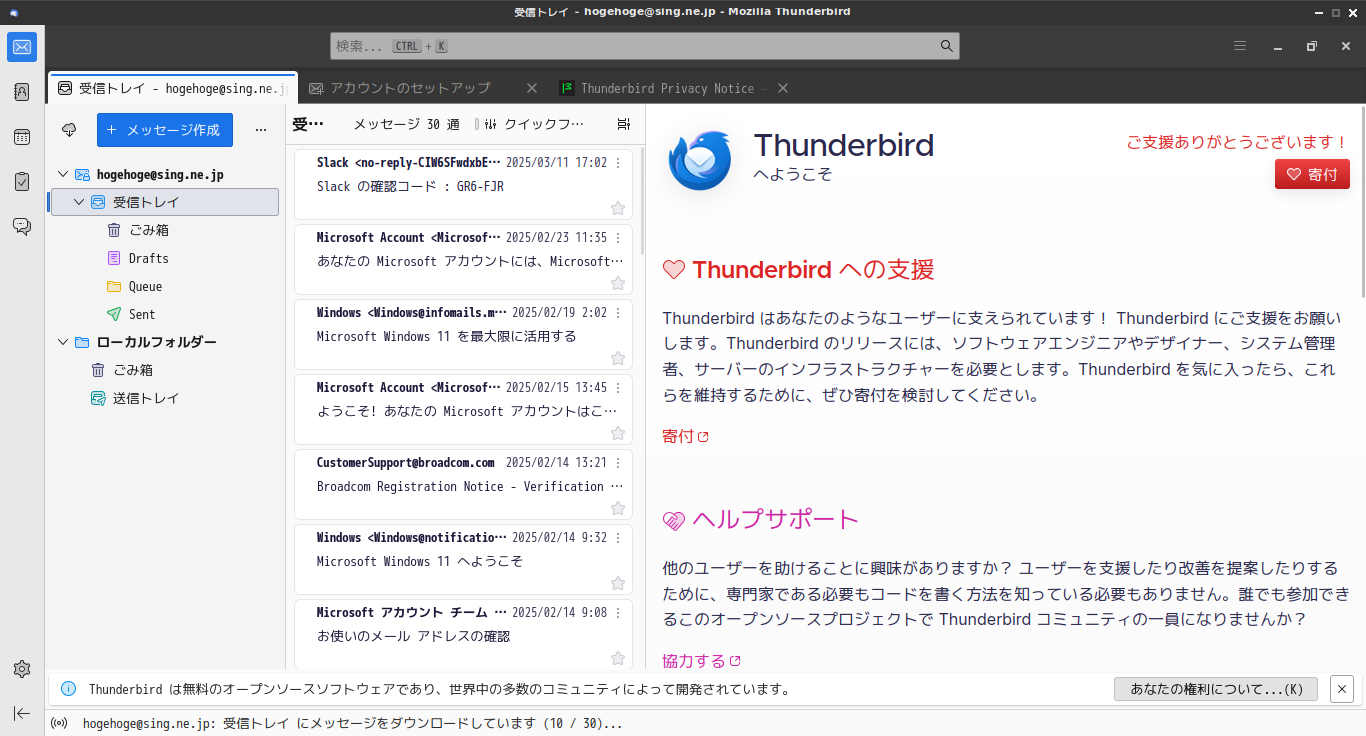
Task: Open the Address Book space
Action: pyautogui.click(x=22, y=92)
